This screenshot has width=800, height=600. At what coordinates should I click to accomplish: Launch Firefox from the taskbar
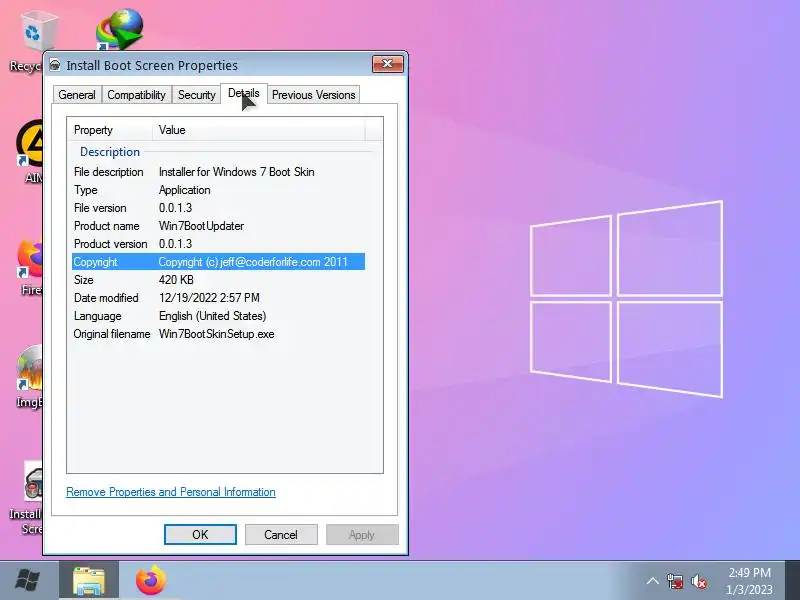[151, 581]
